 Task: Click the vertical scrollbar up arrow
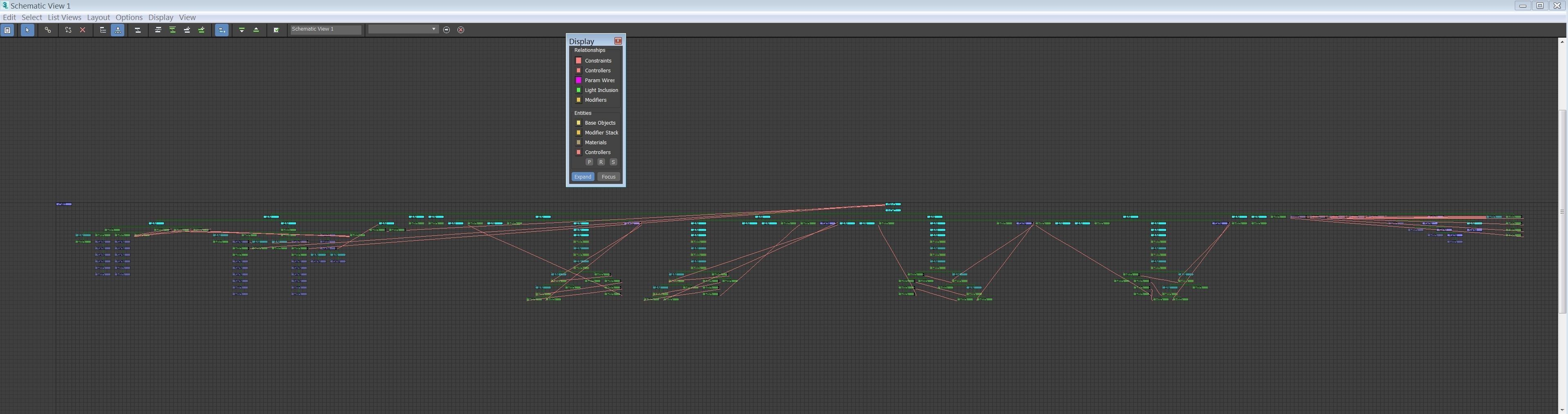click(1562, 41)
